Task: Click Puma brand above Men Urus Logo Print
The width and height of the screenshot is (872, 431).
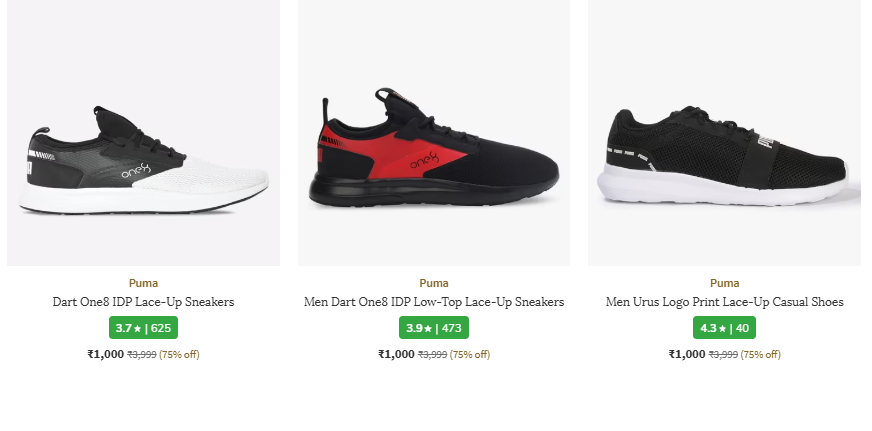Action: pos(725,283)
